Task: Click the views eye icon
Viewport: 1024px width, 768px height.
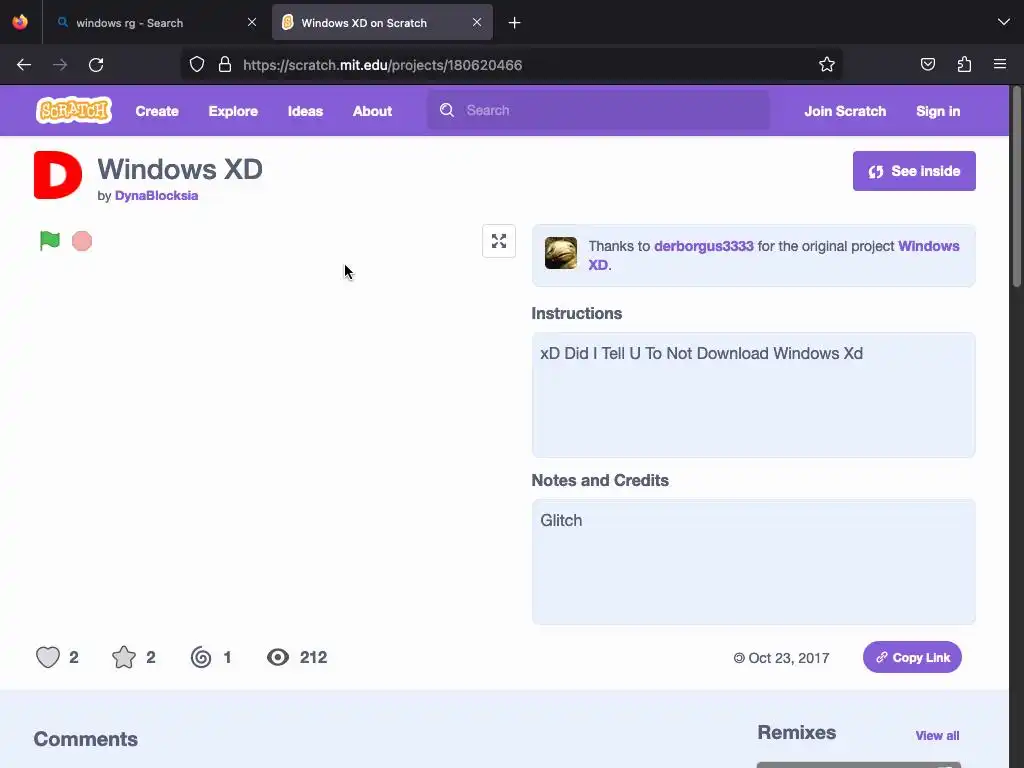Action: point(278,657)
